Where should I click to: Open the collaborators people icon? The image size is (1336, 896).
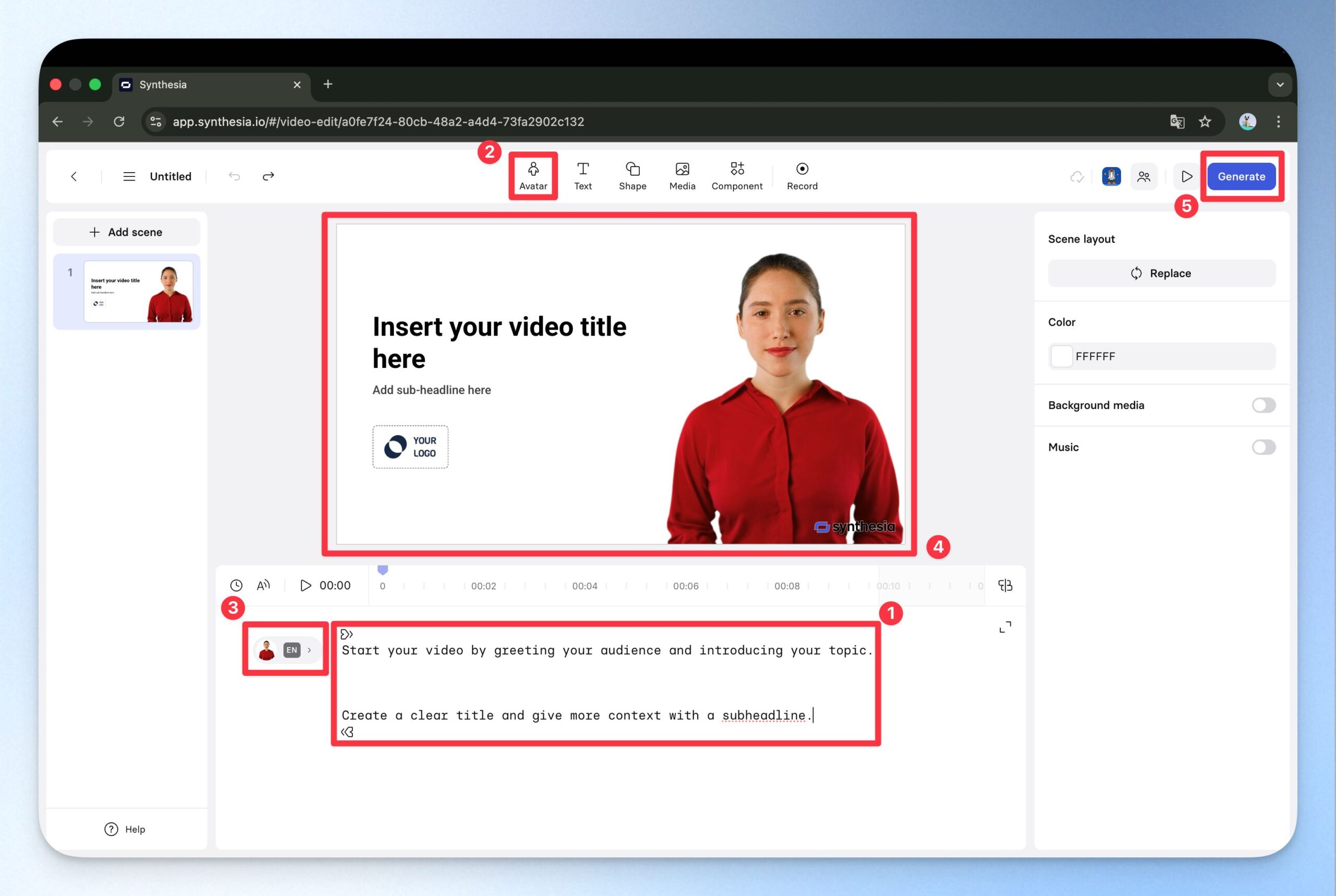point(1143,176)
